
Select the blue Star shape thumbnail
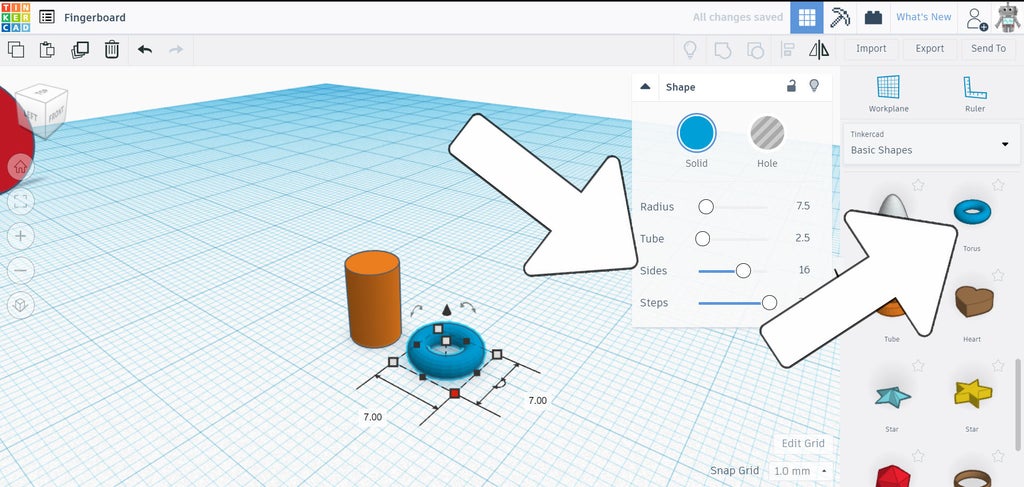(892, 396)
